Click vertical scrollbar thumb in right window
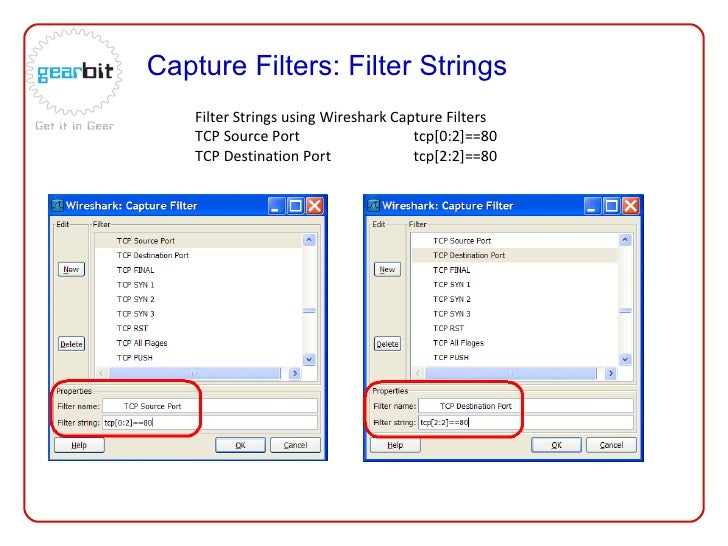 [625, 311]
